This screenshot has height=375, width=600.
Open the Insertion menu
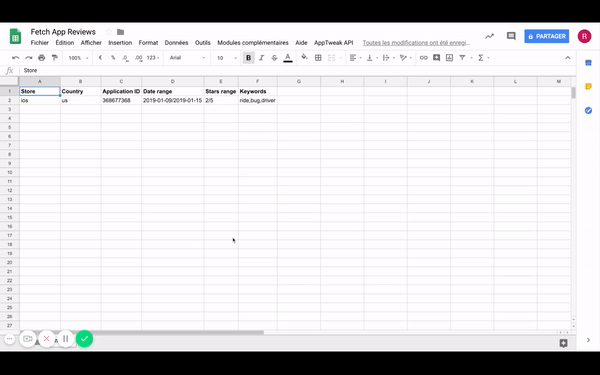120,43
